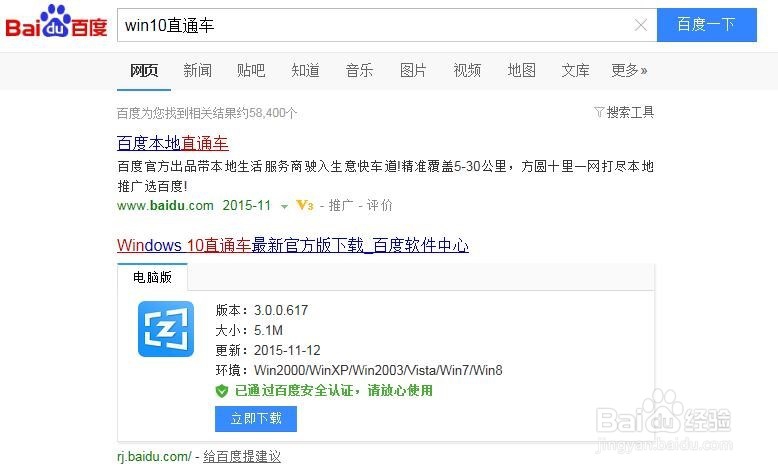Open 搜索工具 filter options
778x472 pixels.
point(624,112)
